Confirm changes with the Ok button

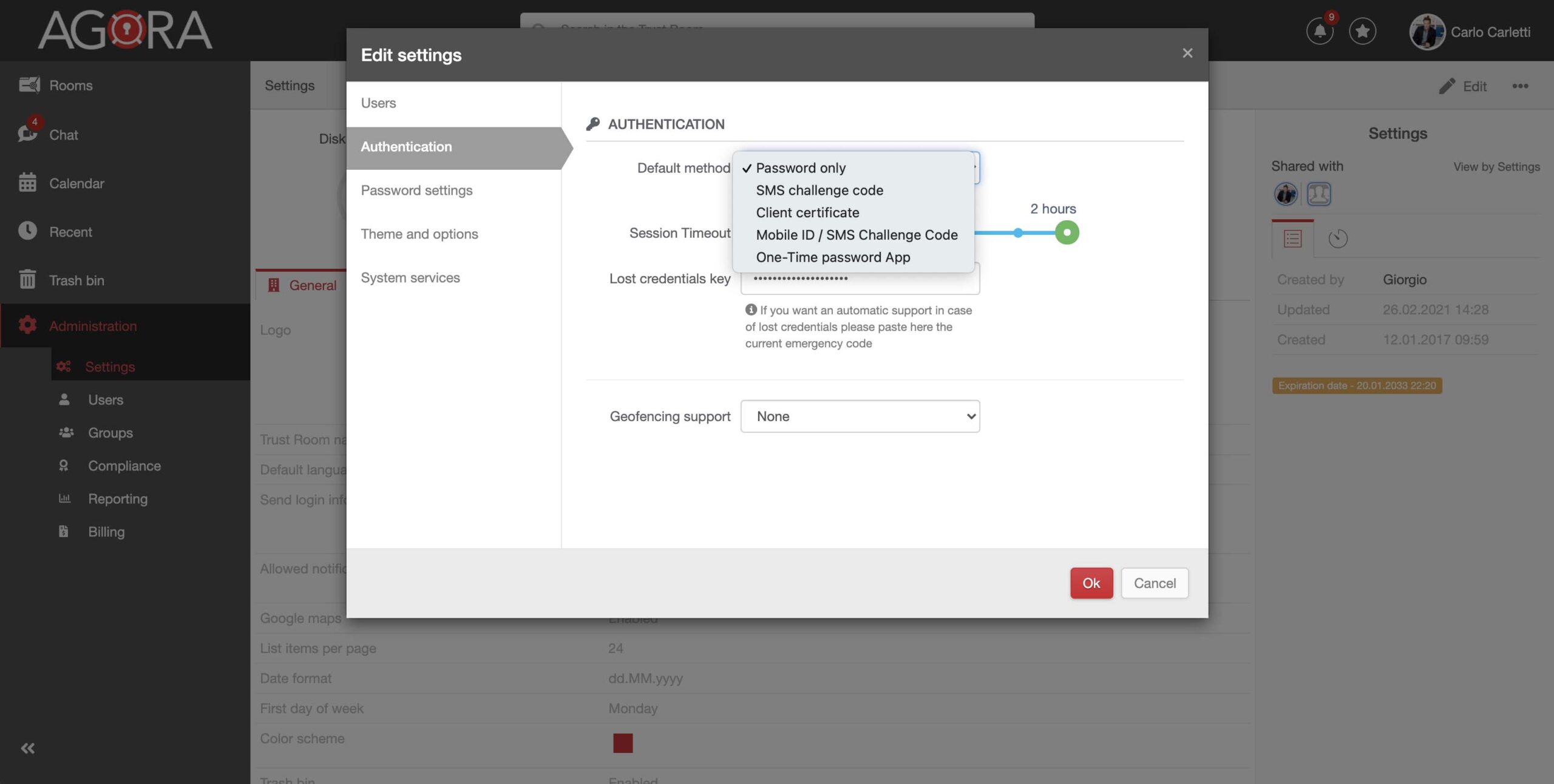click(x=1091, y=583)
